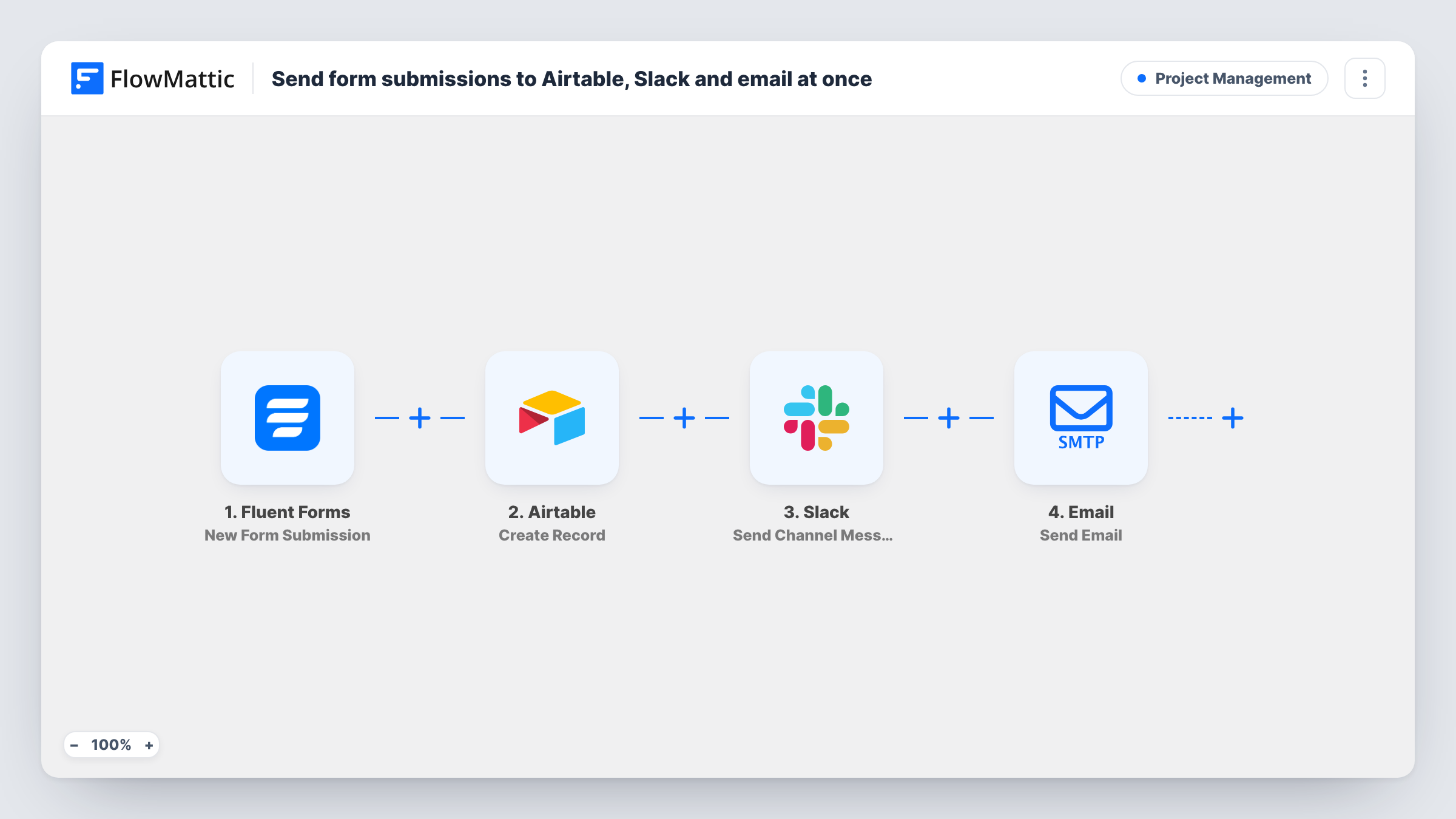Select the 'Send Channel Mess...' subtitle
This screenshot has height=819, width=1456.
click(x=813, y=535)
